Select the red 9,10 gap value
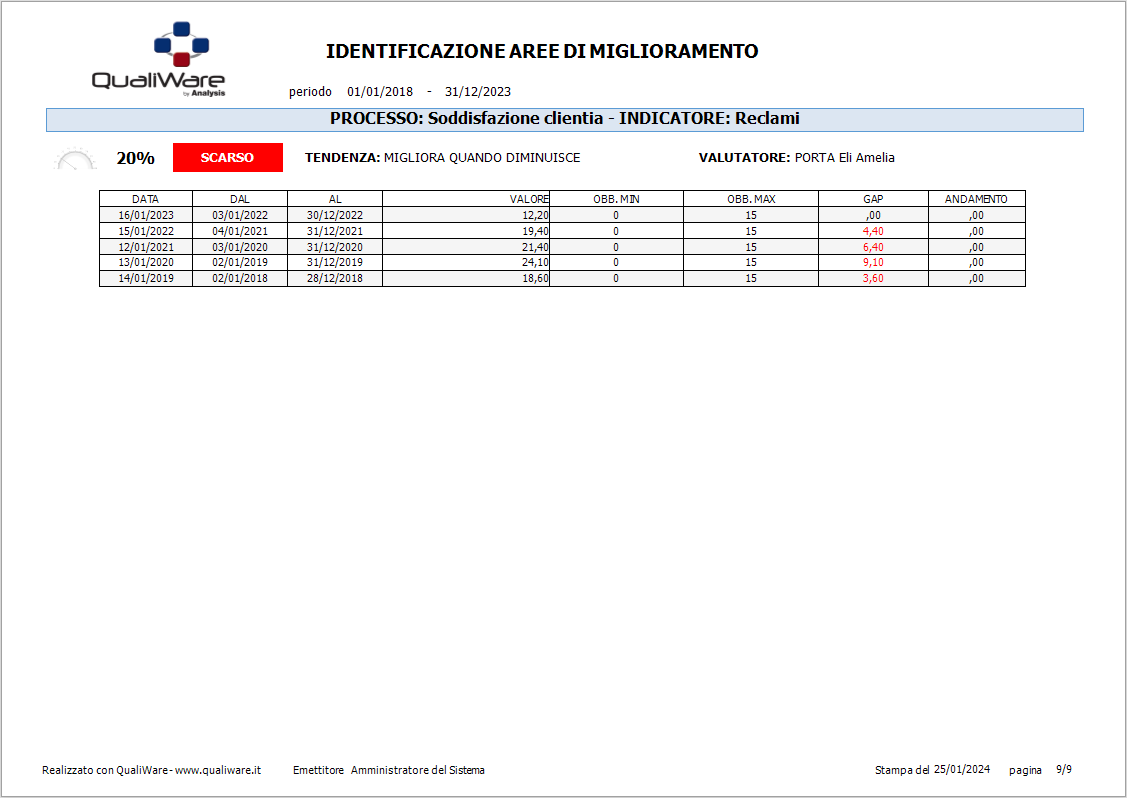The width and height of the screenshot is (1127, 798). (x=872, y=263)
